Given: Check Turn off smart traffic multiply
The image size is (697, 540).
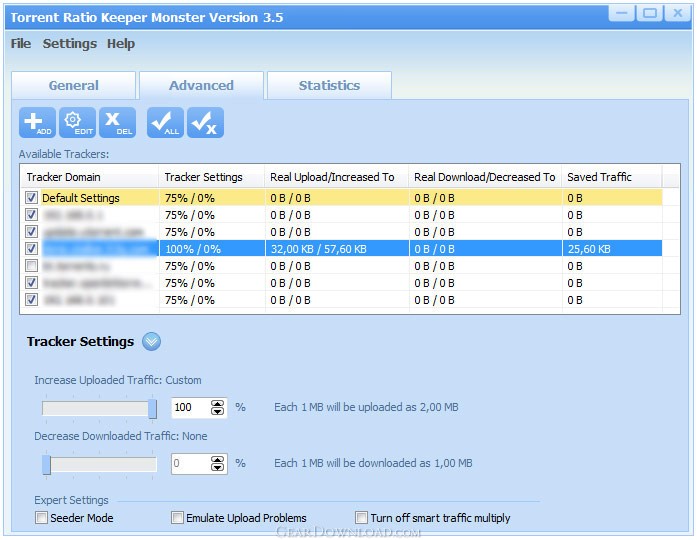Looking at the screenshot, I should [x=362, y=518].
